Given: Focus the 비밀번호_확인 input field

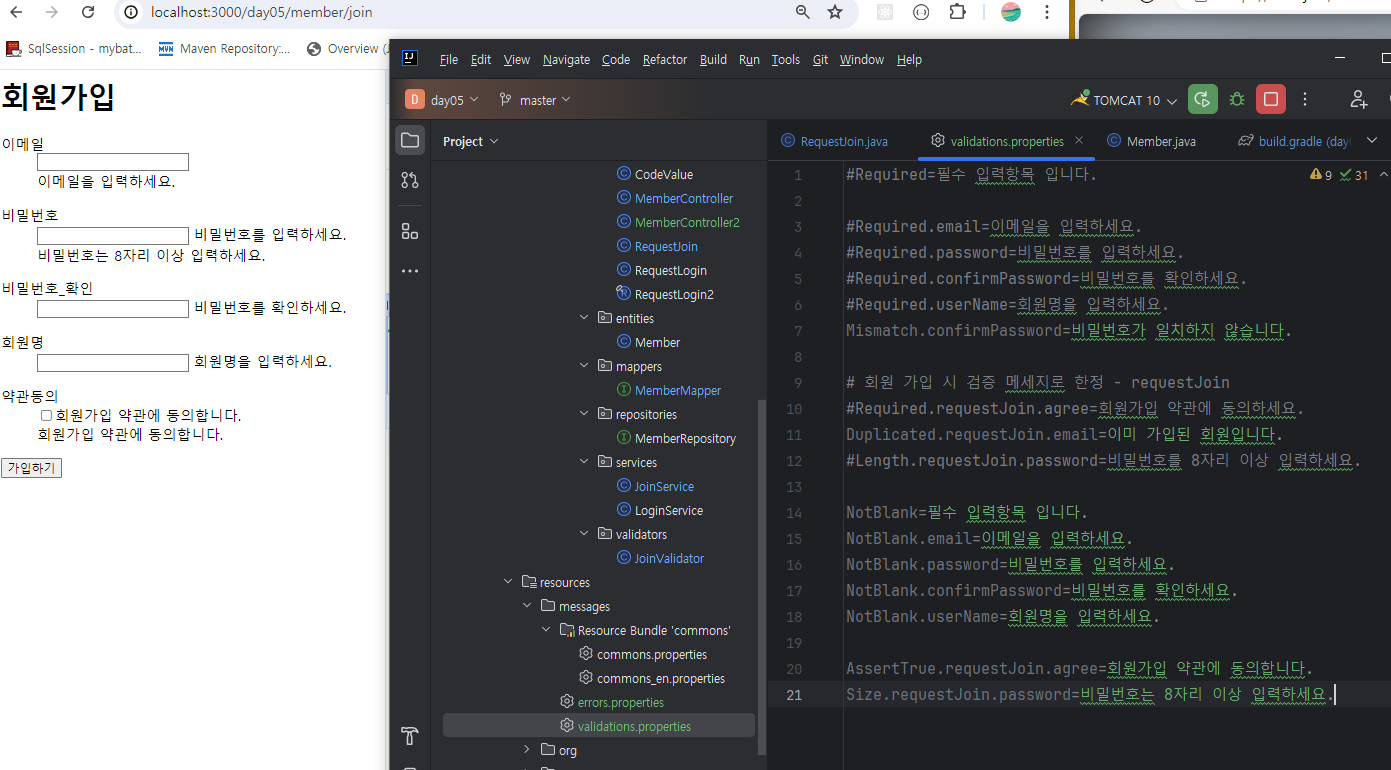Looking at the screenshot, I should (113, 309).
